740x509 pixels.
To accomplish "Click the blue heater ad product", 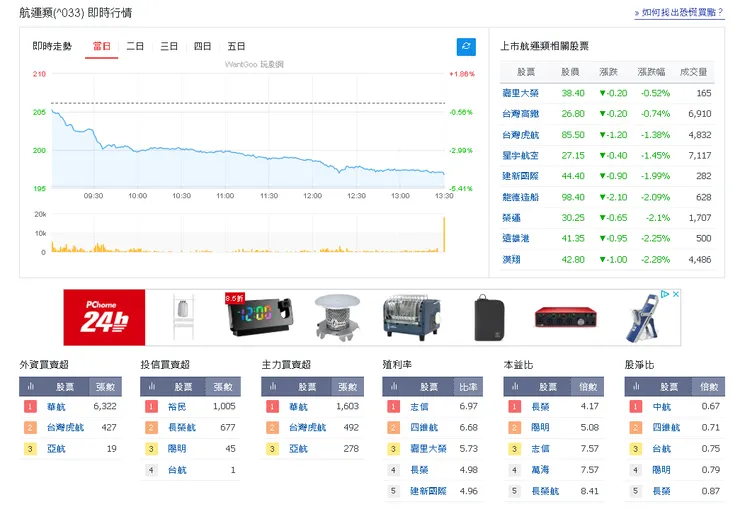I will [412, 317].
